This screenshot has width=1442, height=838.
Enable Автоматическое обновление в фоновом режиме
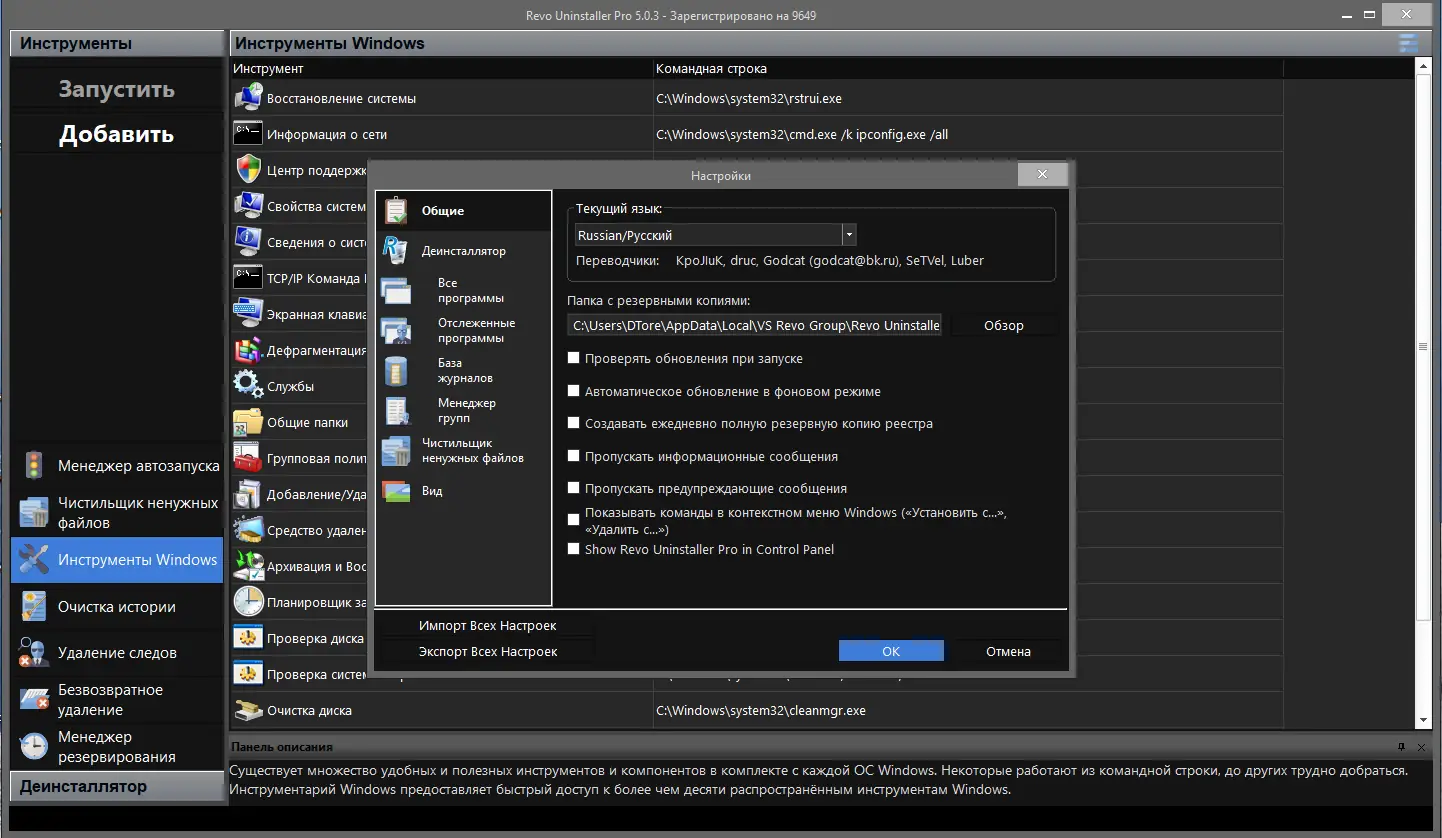[x=574, y=391]
